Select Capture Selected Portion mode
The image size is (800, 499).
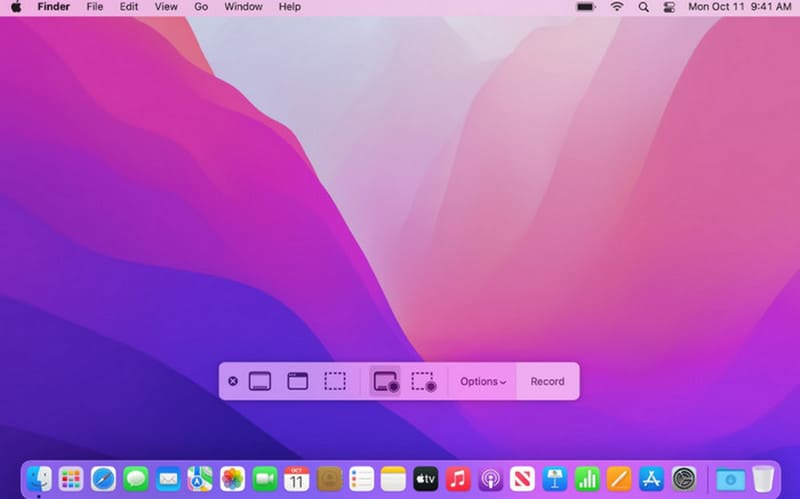tap(335, 381)
